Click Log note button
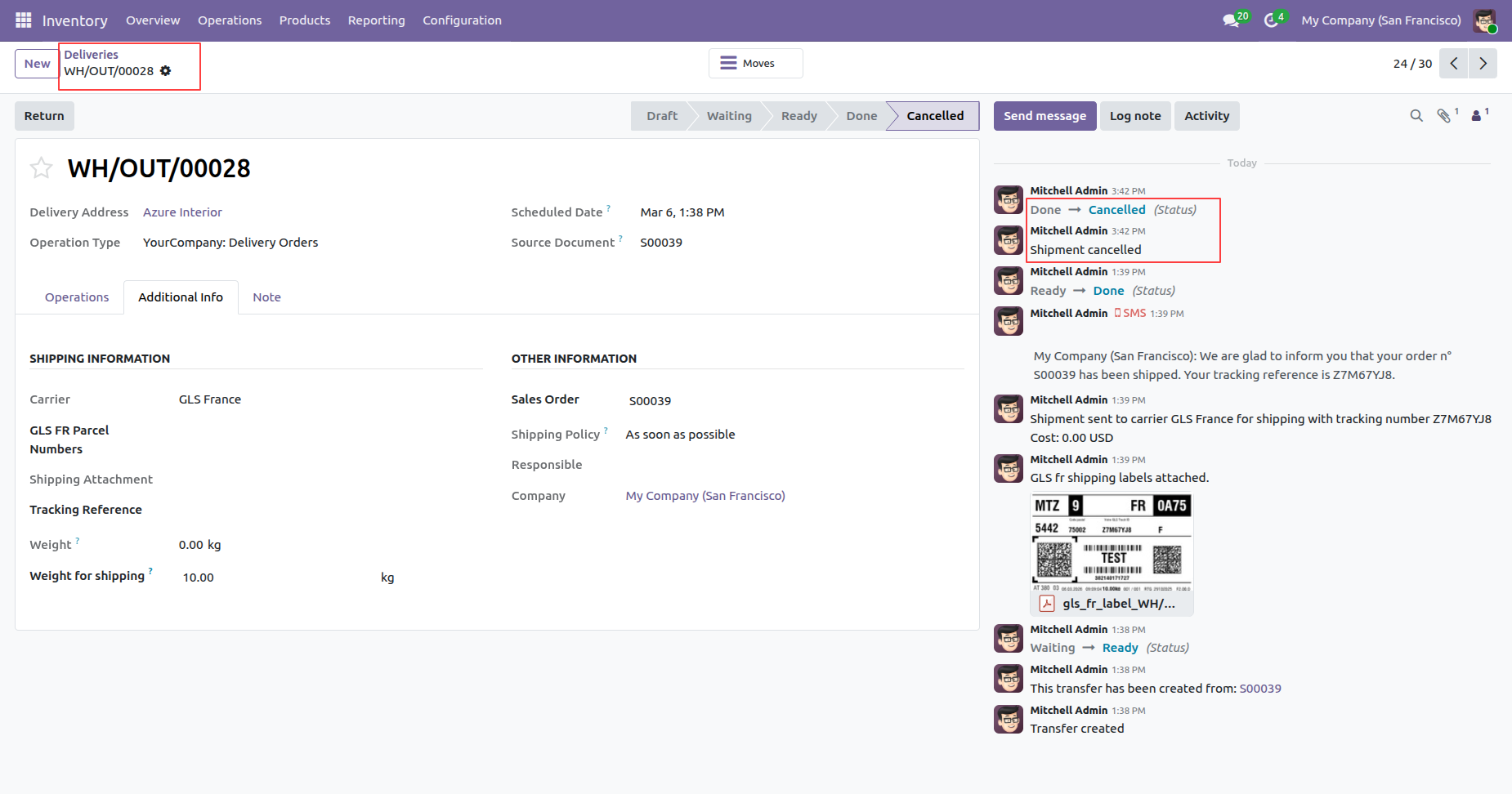The width and height of the screenshot is (1512, 794). (x=1135, y=116)
